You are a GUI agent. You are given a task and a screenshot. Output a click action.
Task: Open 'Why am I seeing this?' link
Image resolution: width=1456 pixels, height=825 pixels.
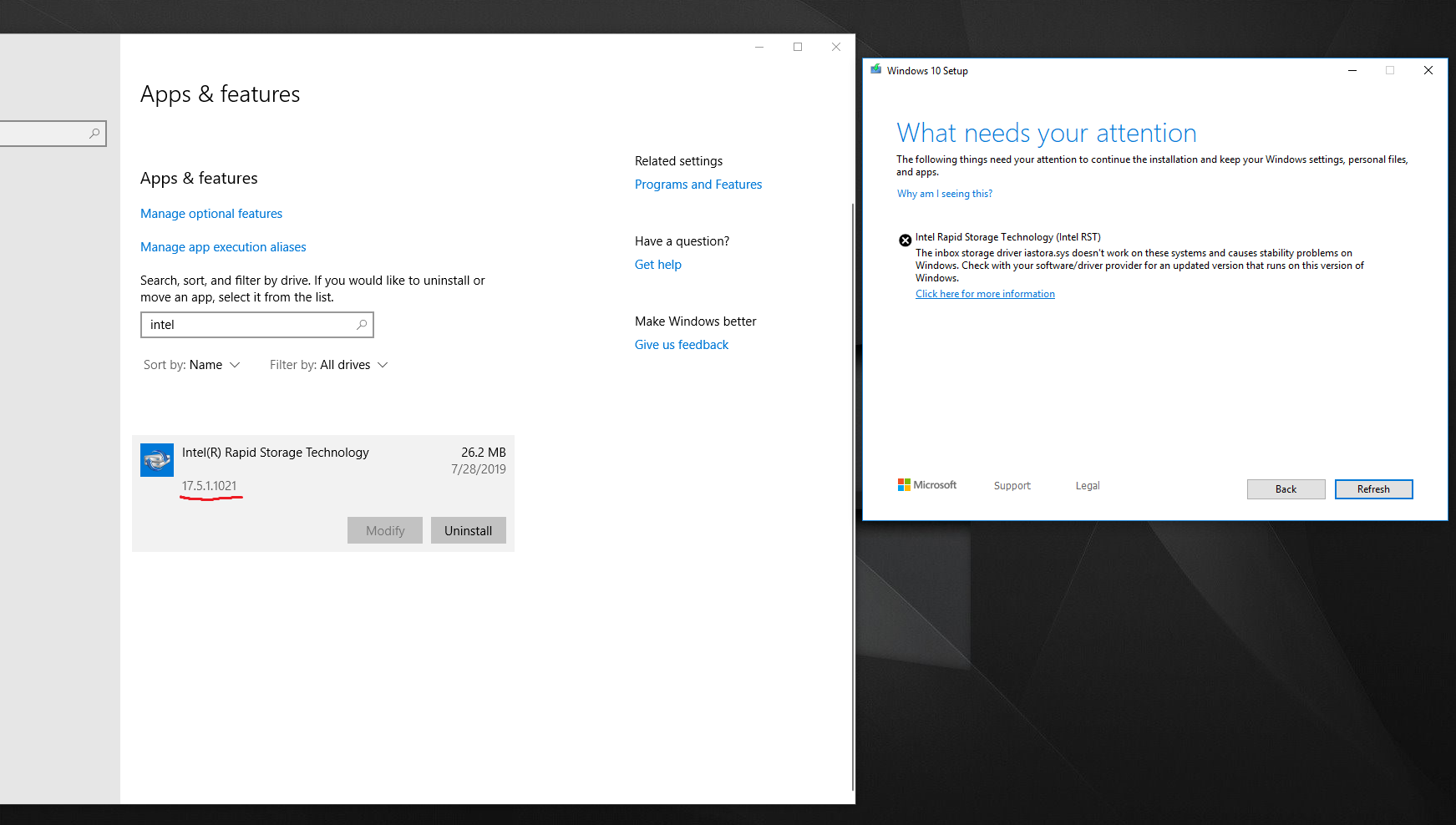[x=945, y=194]
